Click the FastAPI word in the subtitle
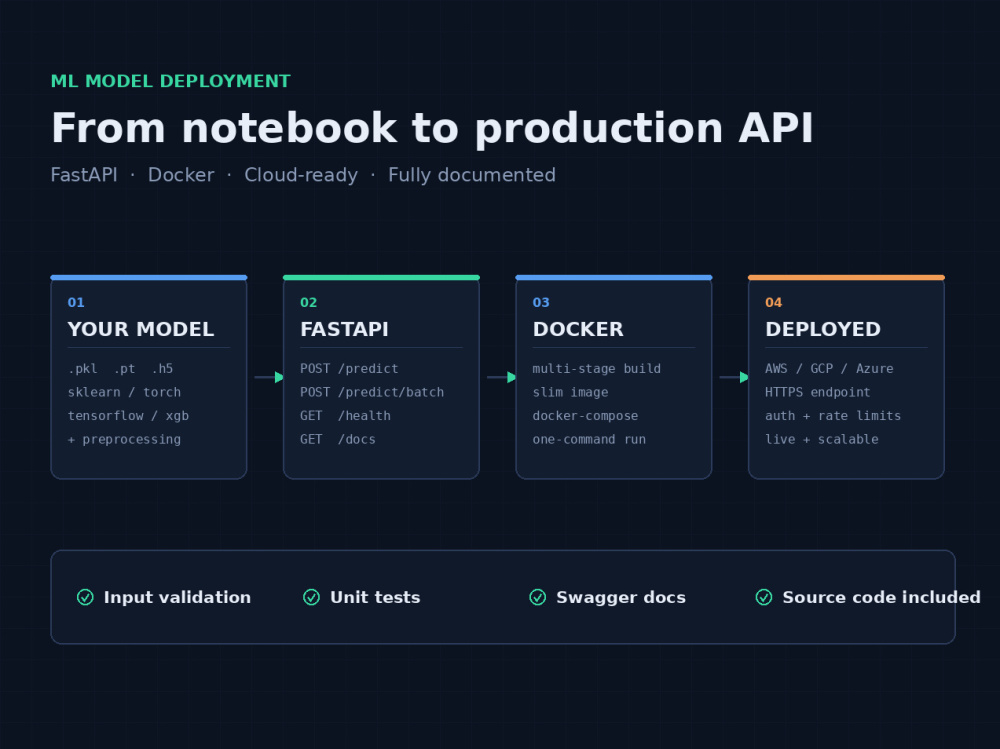1000x749 pixels. pos(84,175)
